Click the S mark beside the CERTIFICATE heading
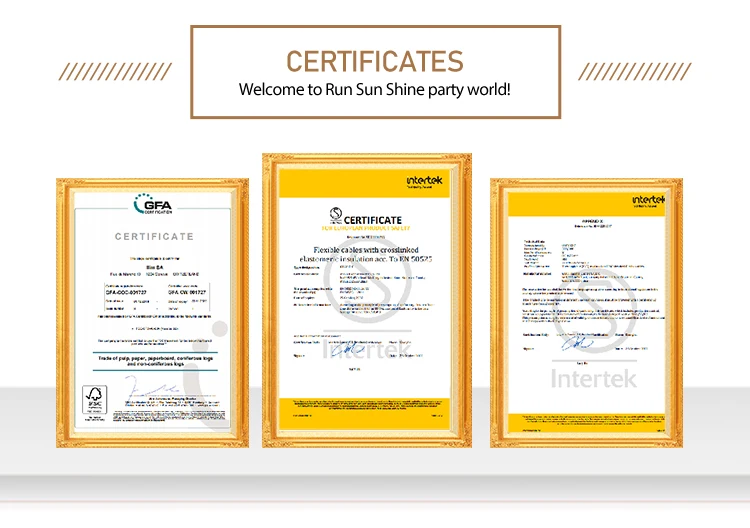This screenshot has width=750, height=528. coord(336,215)
